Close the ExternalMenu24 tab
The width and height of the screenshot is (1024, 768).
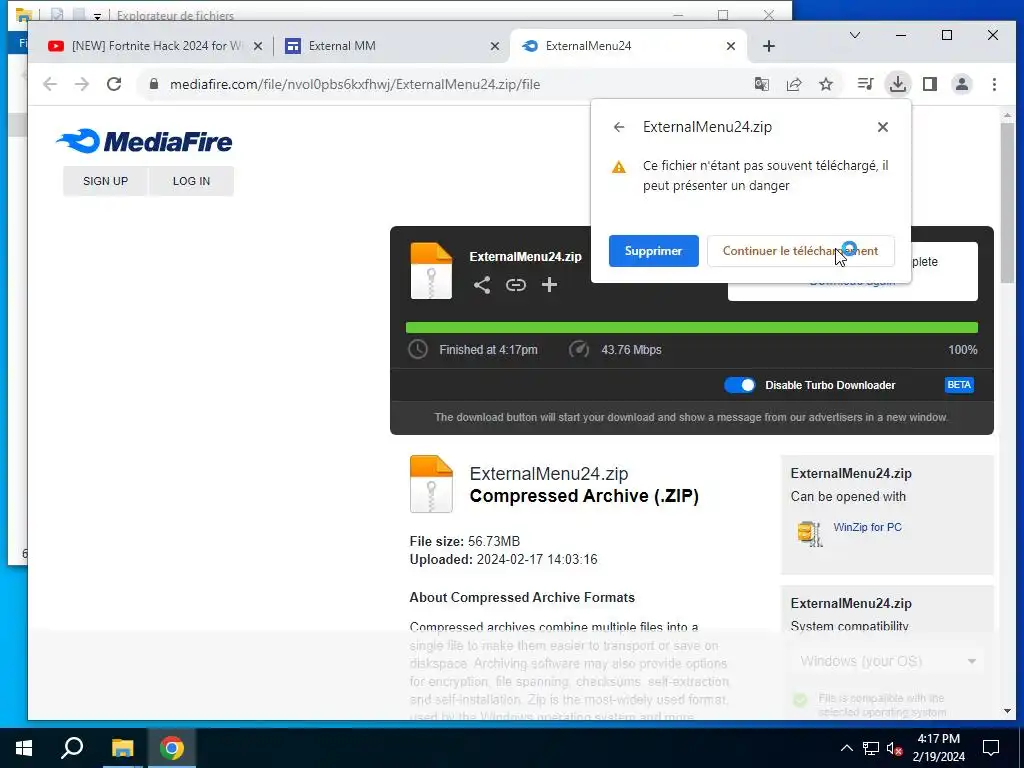coord(731,46)
